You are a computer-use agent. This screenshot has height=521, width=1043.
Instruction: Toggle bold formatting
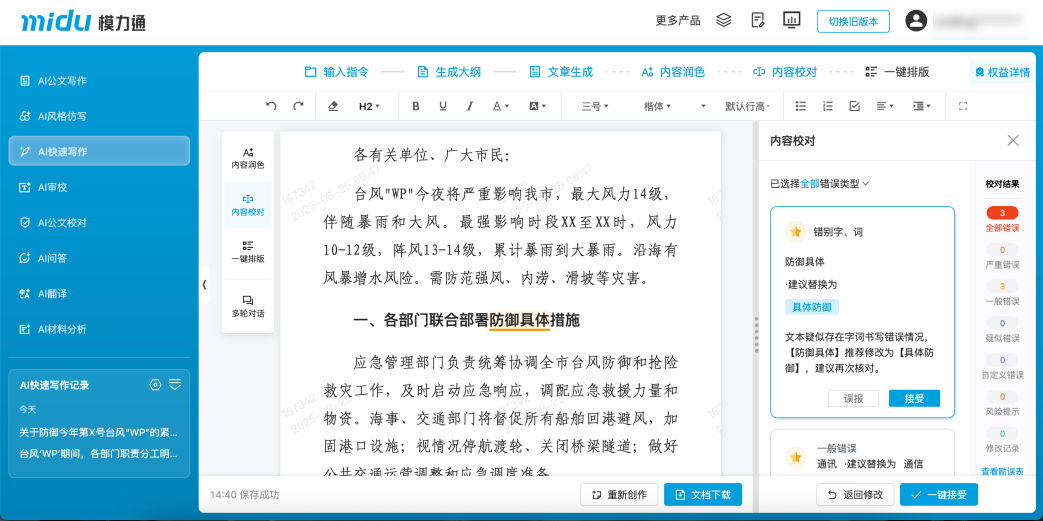(416, 106)
